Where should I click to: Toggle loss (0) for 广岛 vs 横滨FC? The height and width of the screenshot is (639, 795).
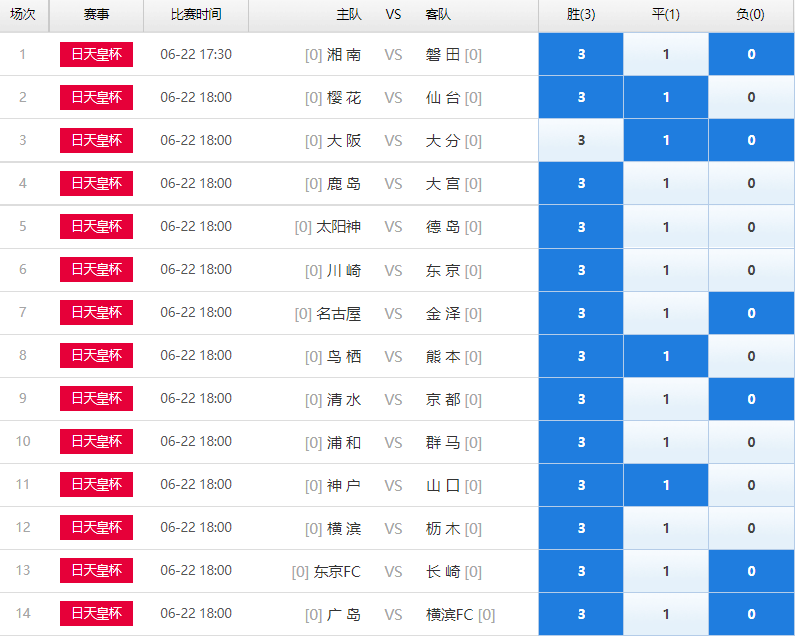pyautogui.click(x=751, y=614)
